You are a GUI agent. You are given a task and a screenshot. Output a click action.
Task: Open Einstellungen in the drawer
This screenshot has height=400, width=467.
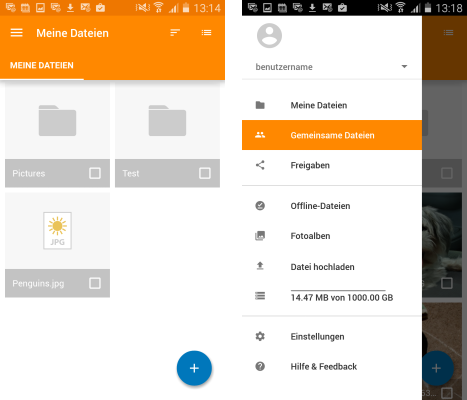[332, 337]
